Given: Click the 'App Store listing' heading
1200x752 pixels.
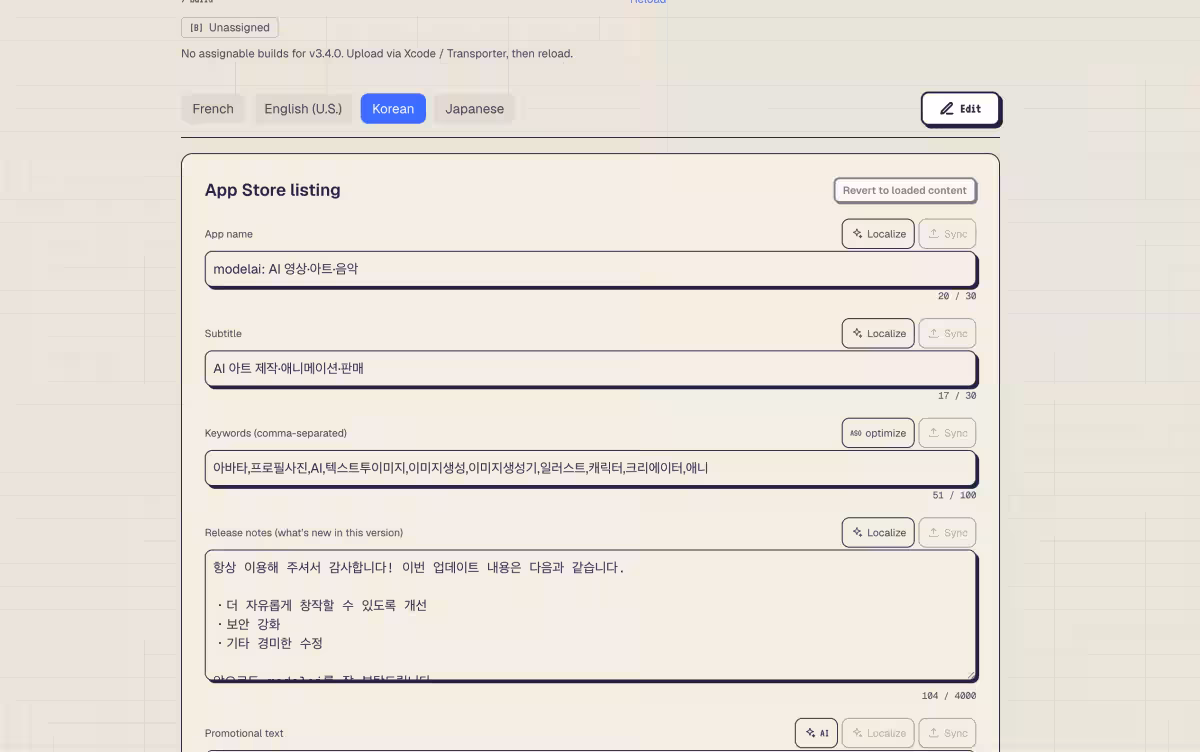Looking at the screenshot, I should point(273,190).
